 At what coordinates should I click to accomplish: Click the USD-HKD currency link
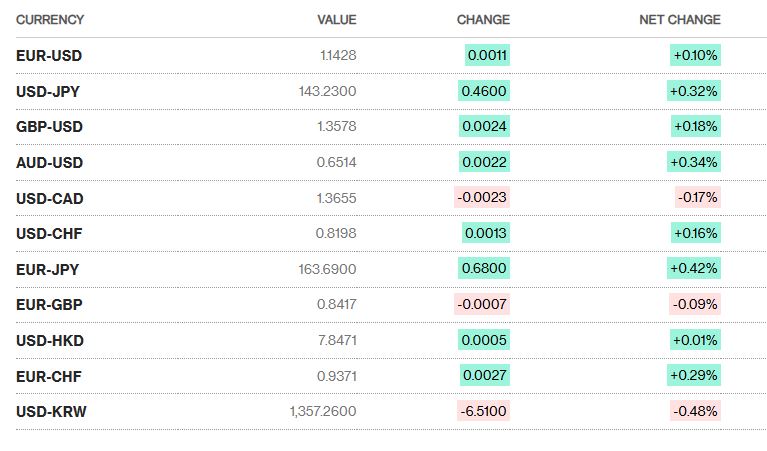[x=49, y=341]
